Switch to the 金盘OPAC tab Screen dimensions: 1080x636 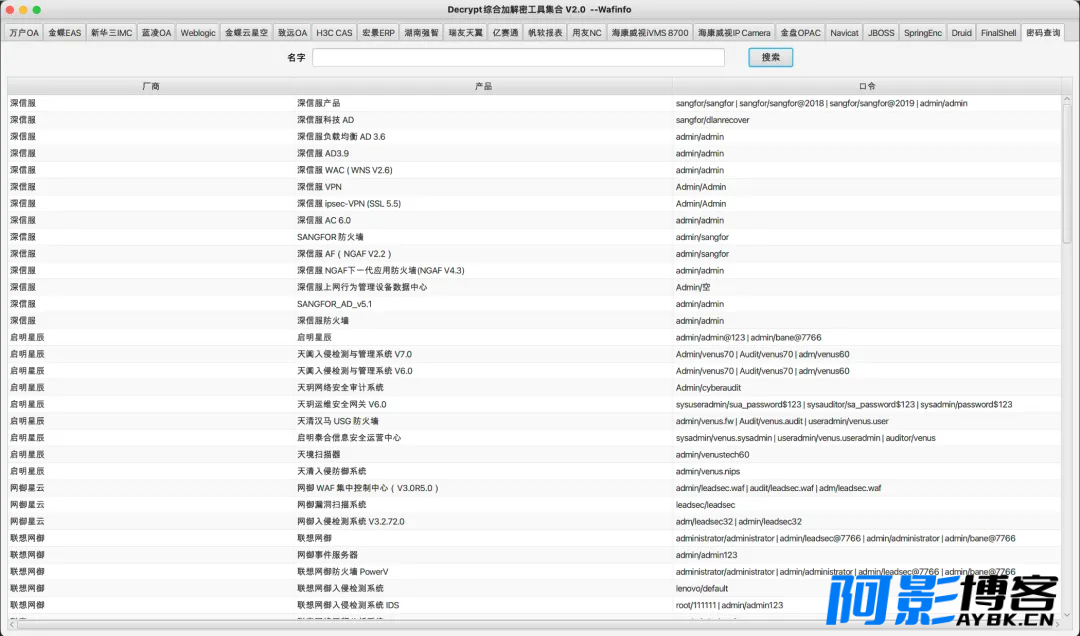point(800,32)
